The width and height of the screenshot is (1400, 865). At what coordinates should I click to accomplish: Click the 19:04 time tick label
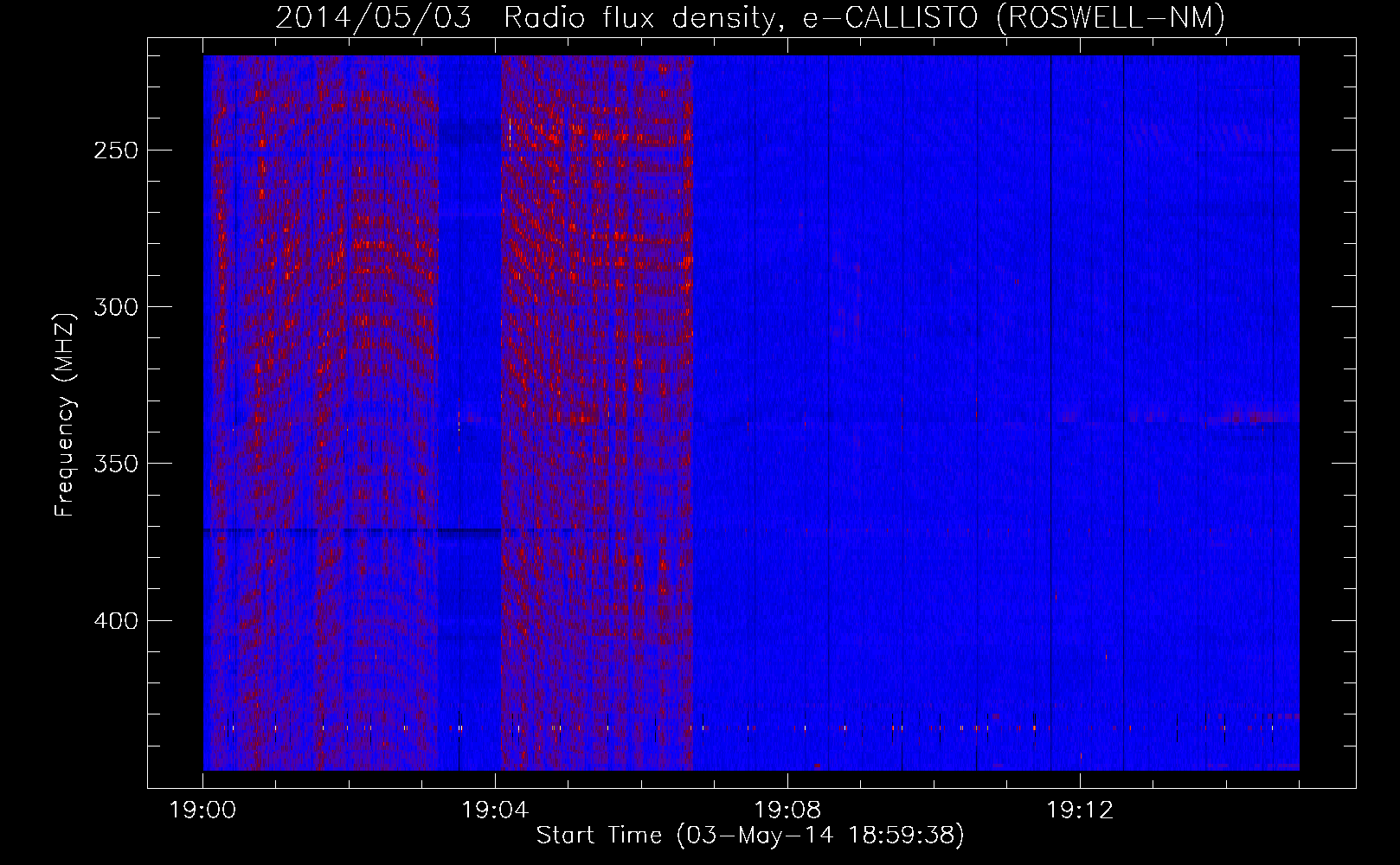point(495,811)
